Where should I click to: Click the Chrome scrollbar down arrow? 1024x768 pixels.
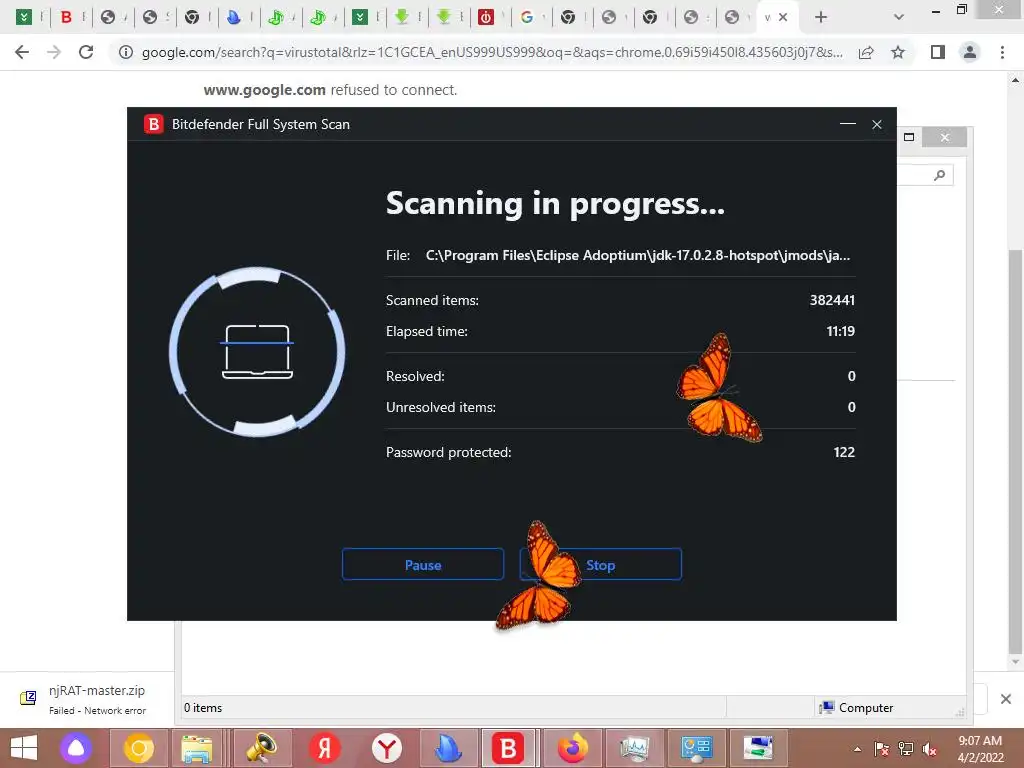pos(1015,662)
